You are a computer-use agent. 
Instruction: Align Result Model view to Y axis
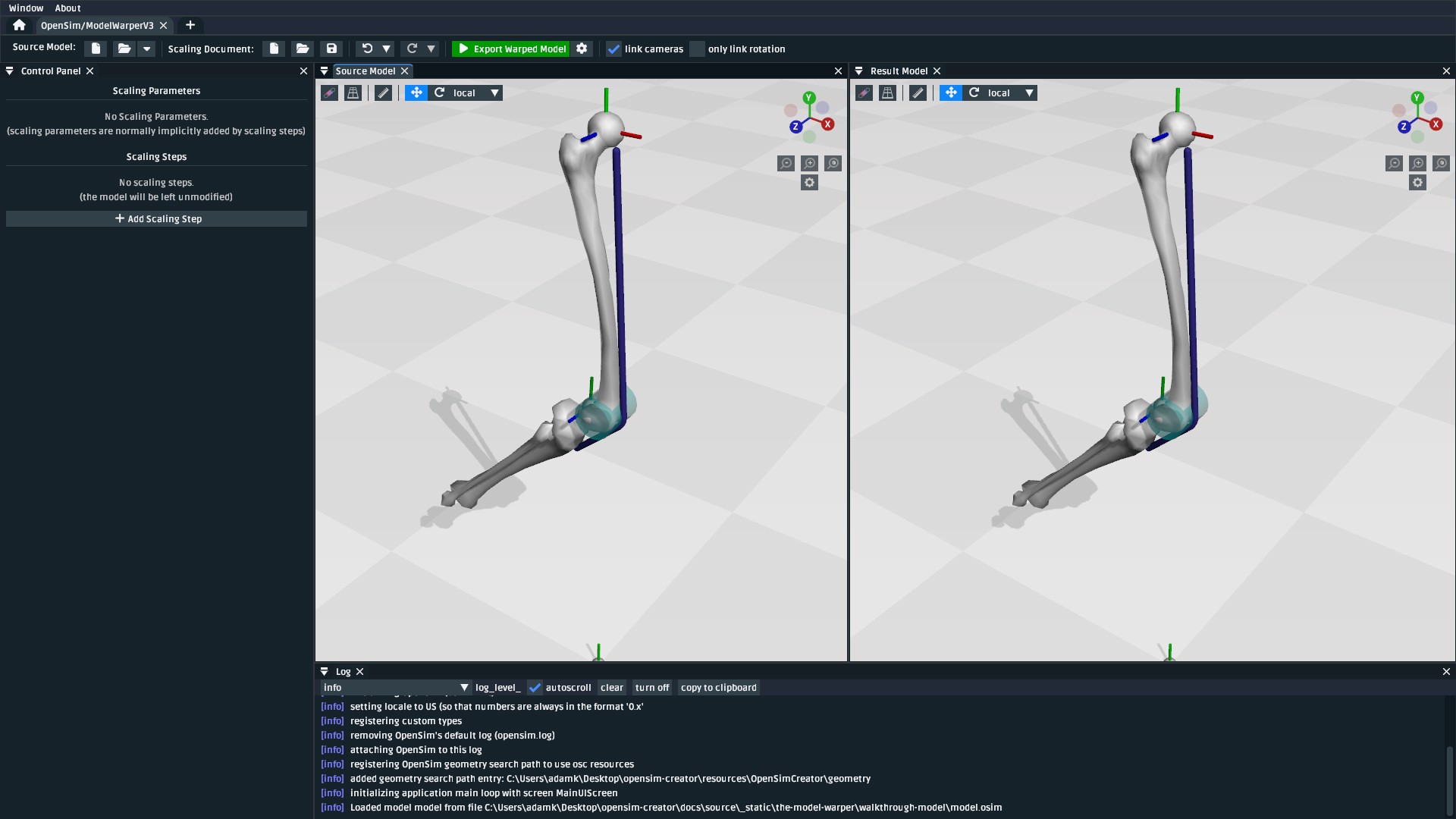[1417, 98]
